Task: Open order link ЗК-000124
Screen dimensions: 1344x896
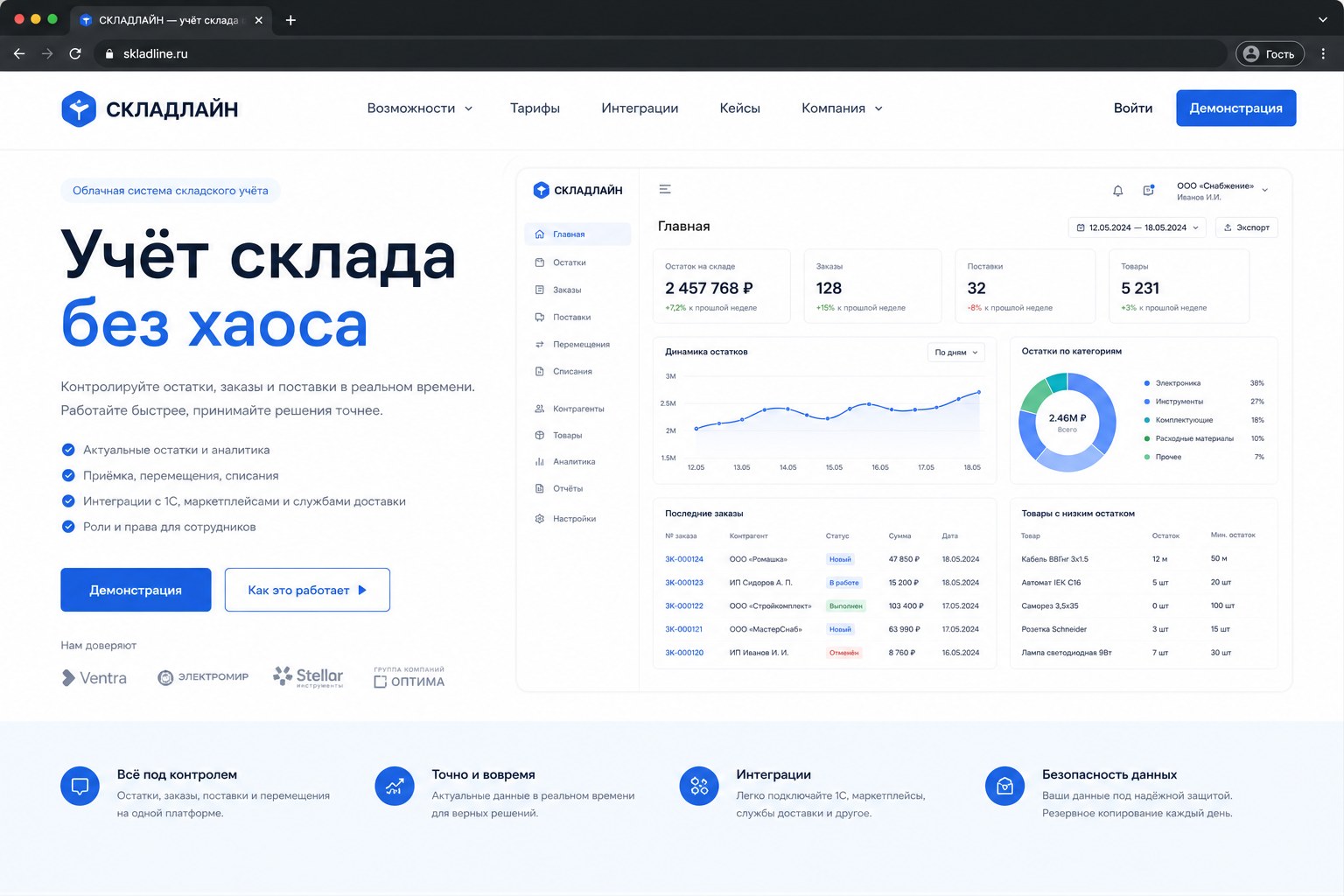Action: click(684, 559)
